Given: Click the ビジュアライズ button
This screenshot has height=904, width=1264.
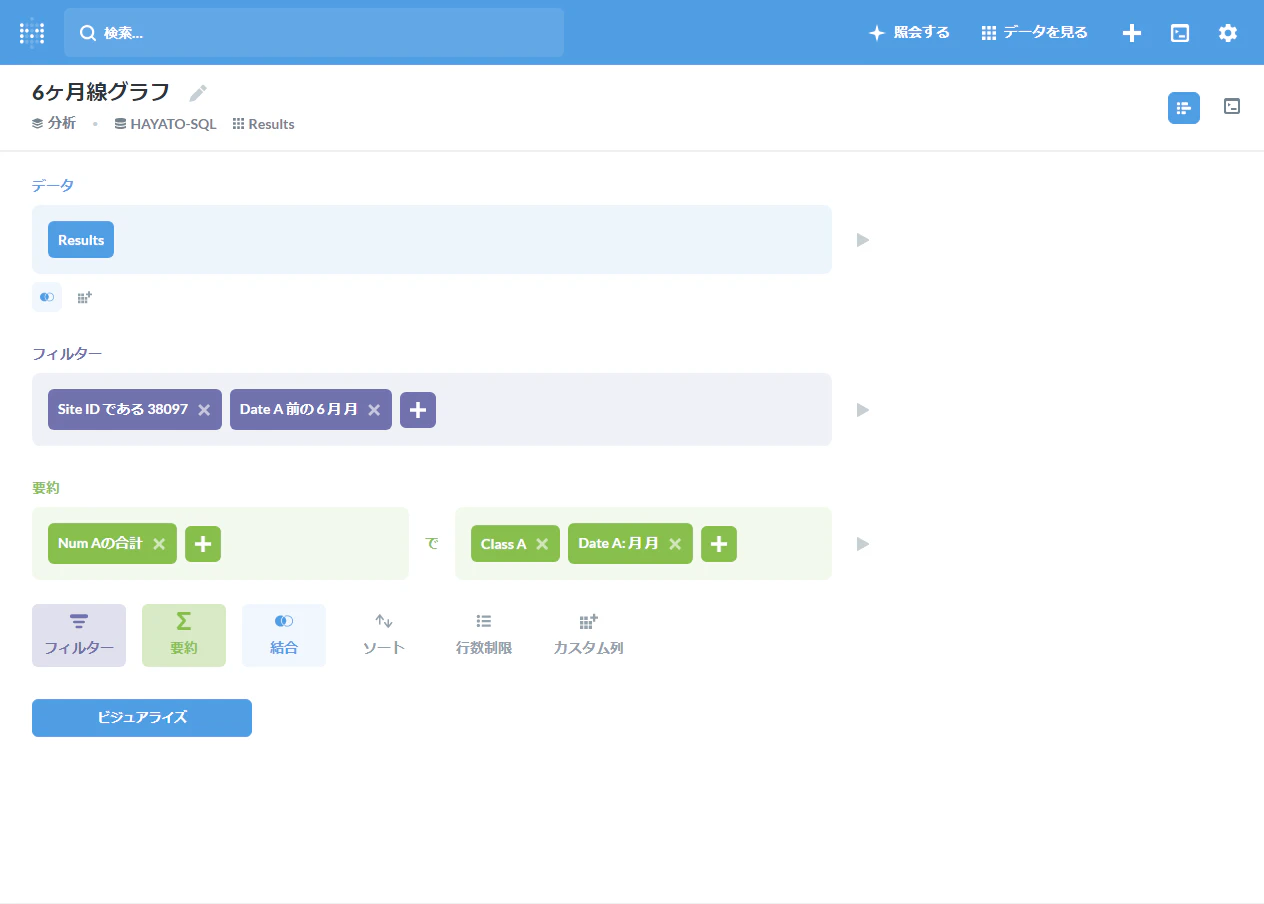Looking at the screenshot, I should click(x=142, y=718).
